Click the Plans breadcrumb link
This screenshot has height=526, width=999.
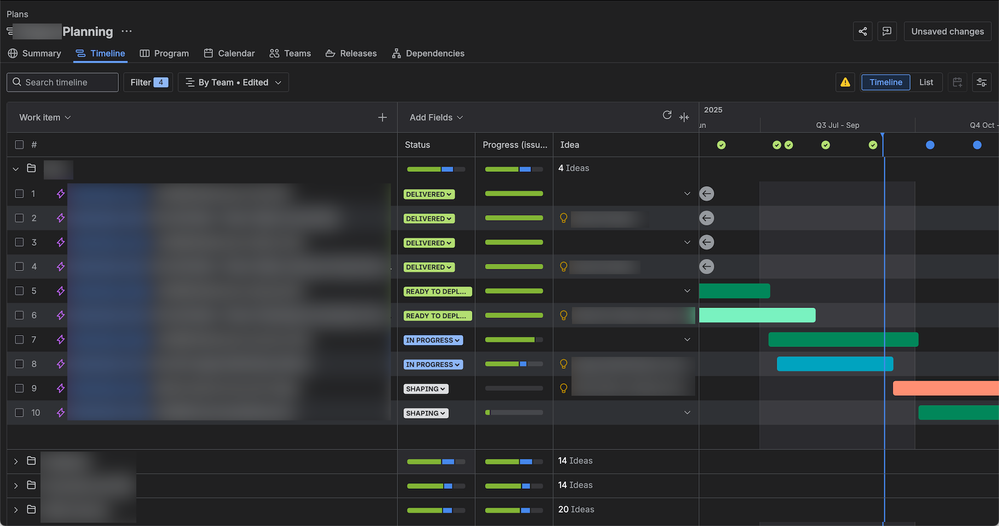pos(17,14)
